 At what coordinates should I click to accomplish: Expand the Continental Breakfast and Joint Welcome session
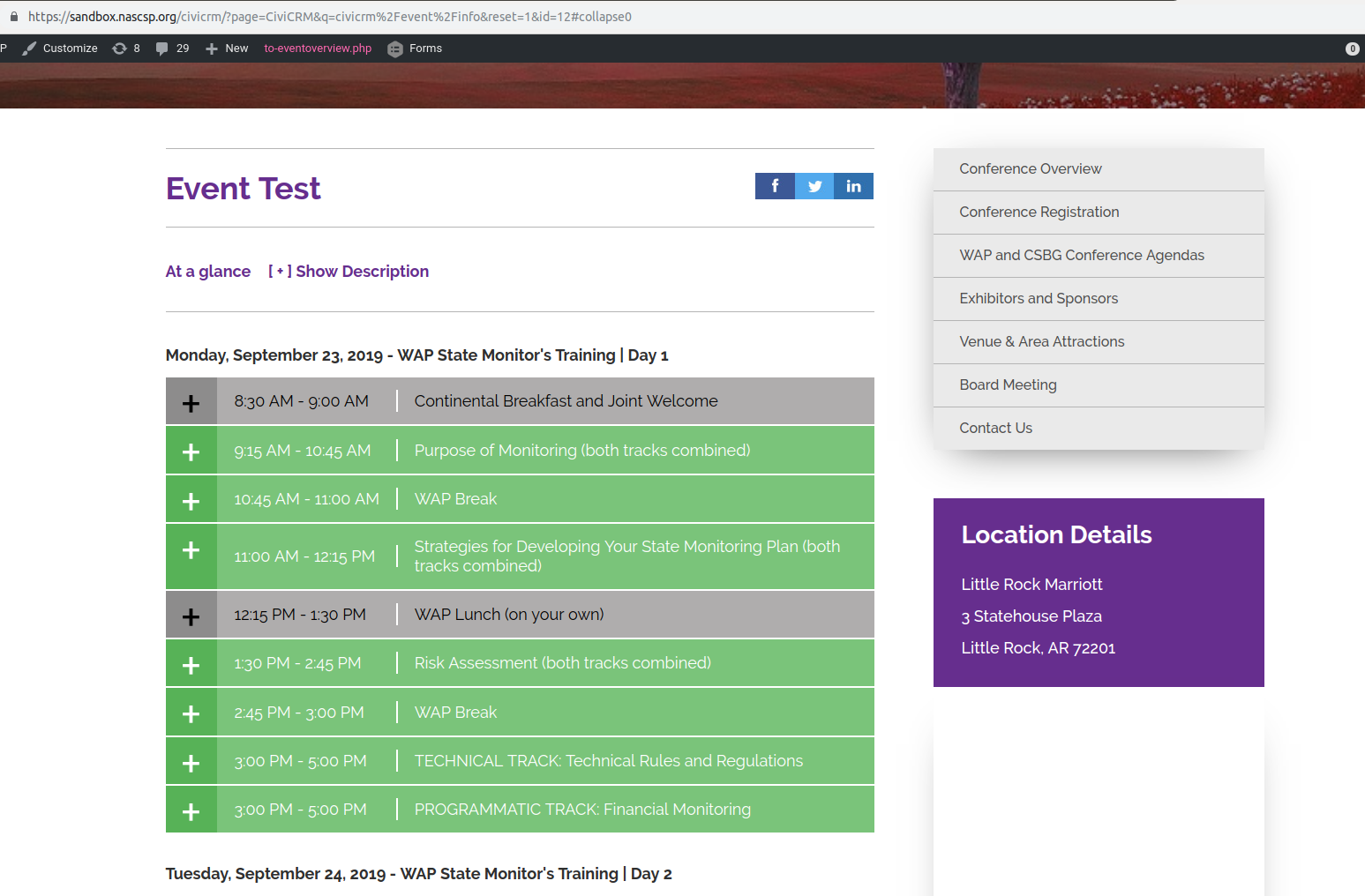(191, 403)
